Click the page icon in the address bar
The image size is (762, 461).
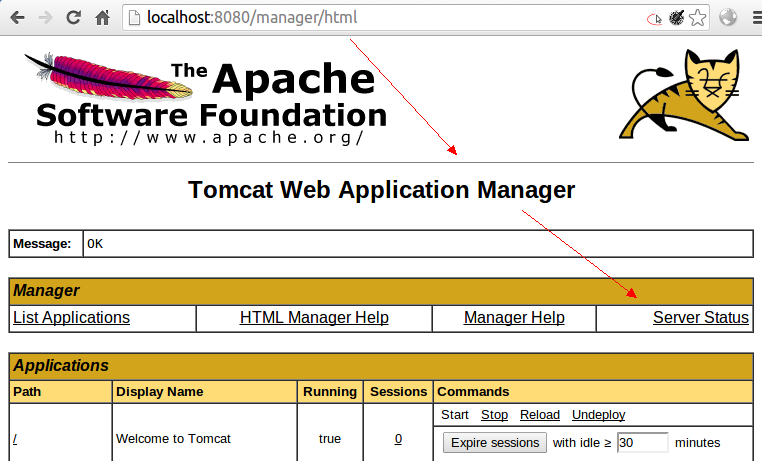click(135, 18)
